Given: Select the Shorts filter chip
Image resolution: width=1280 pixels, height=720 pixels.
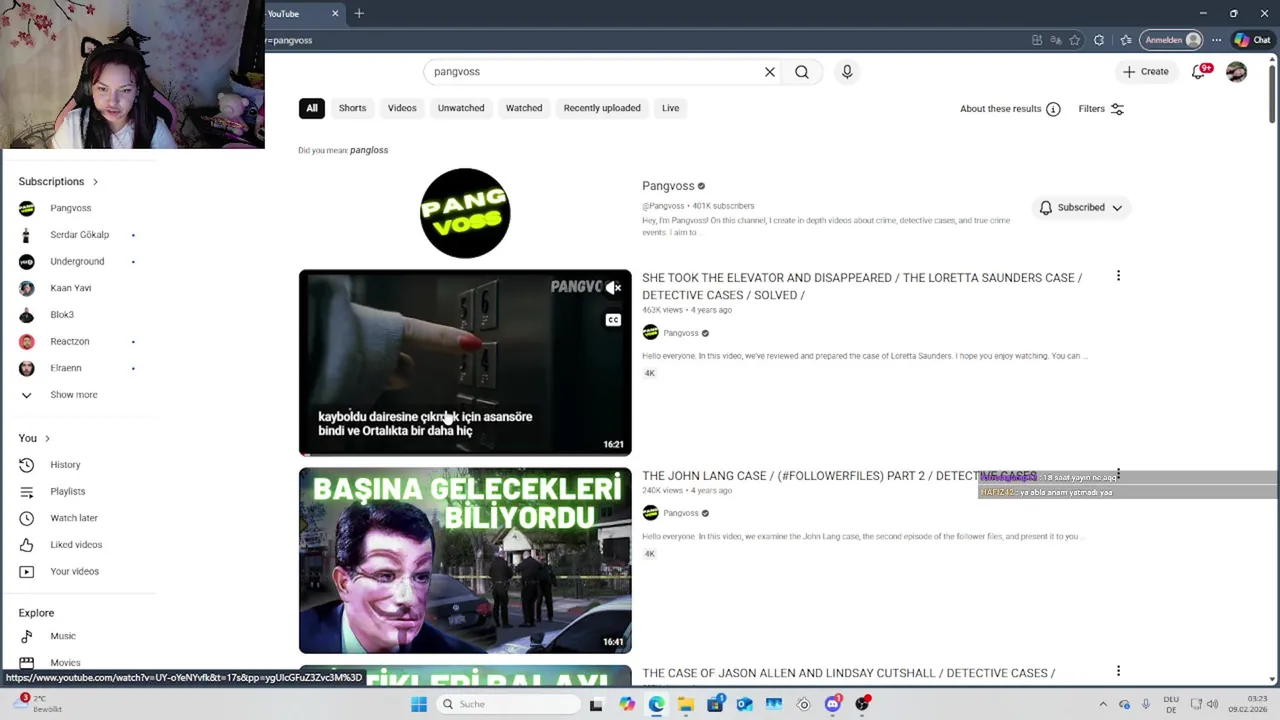Looking at the screenshot, I should pos(352,108).
